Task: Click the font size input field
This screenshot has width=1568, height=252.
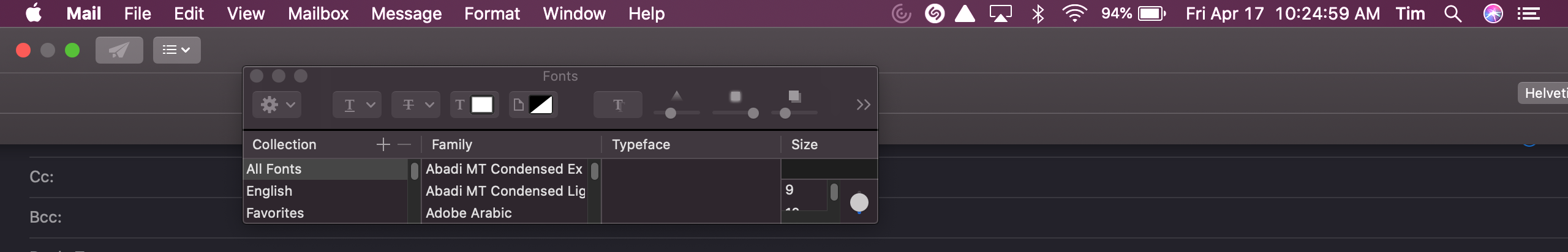Action: pyautogui.click(x=828, y=169)
